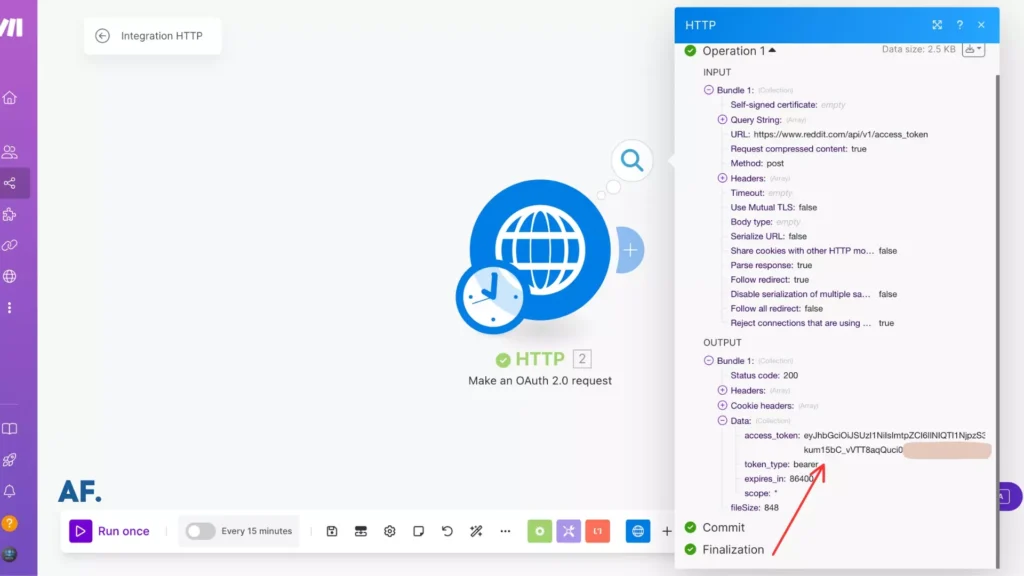Click the Save scenario icon
Image resolution: width=1024 pixels, height=576 pixels.
point(332,531)
